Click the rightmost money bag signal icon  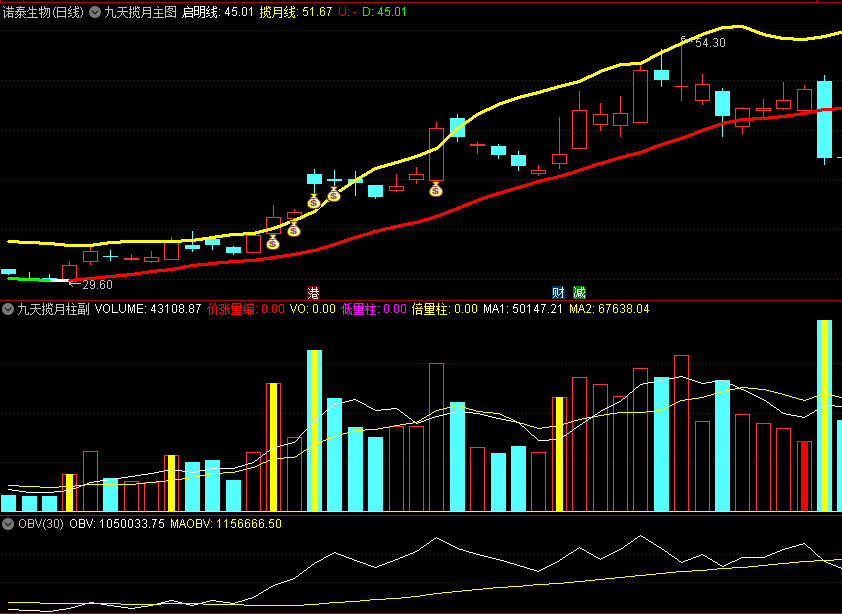(x=435, y=189)
